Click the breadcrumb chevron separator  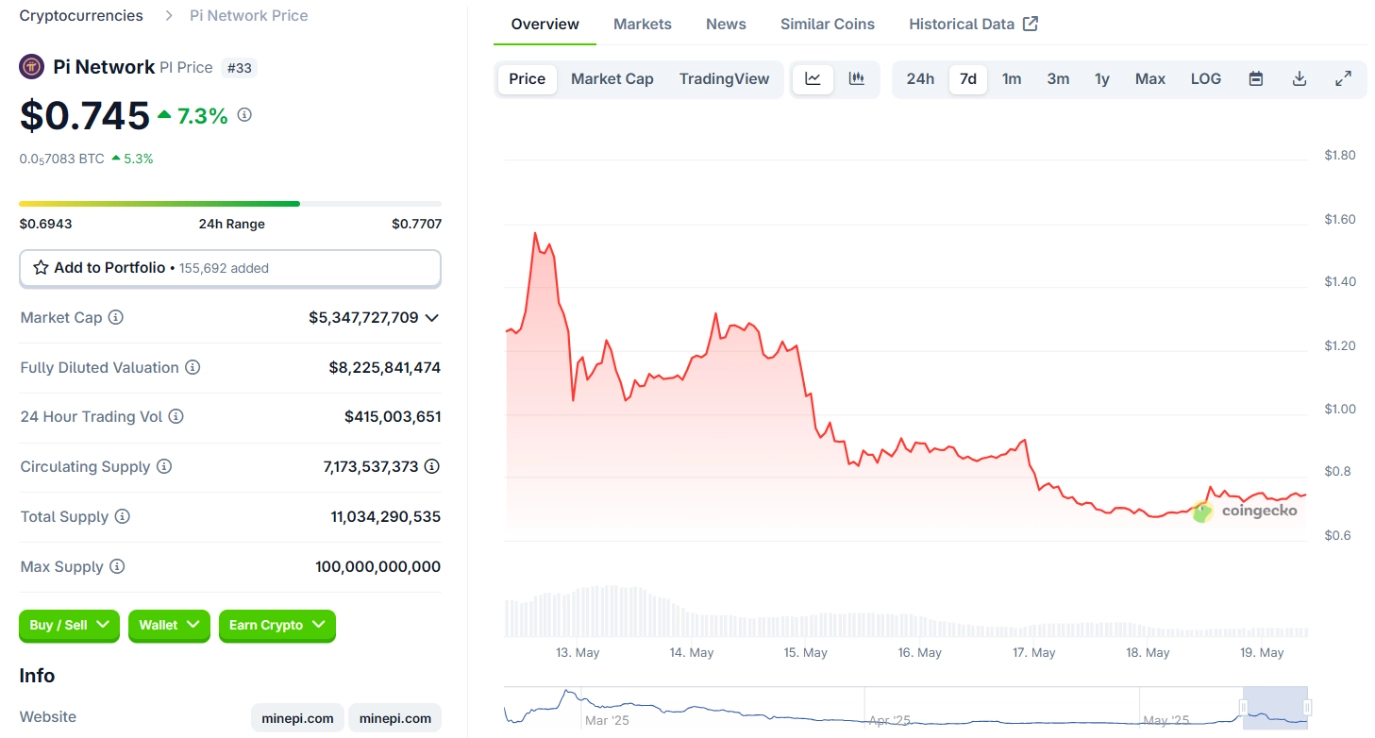click(167, 16)
